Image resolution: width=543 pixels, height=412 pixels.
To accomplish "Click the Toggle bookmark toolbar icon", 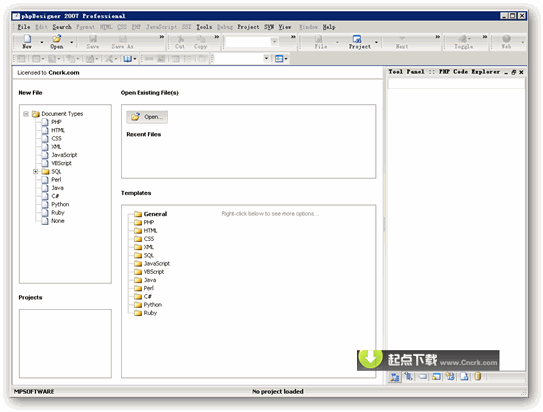I will pyautogui.click(x=462, y=38).
